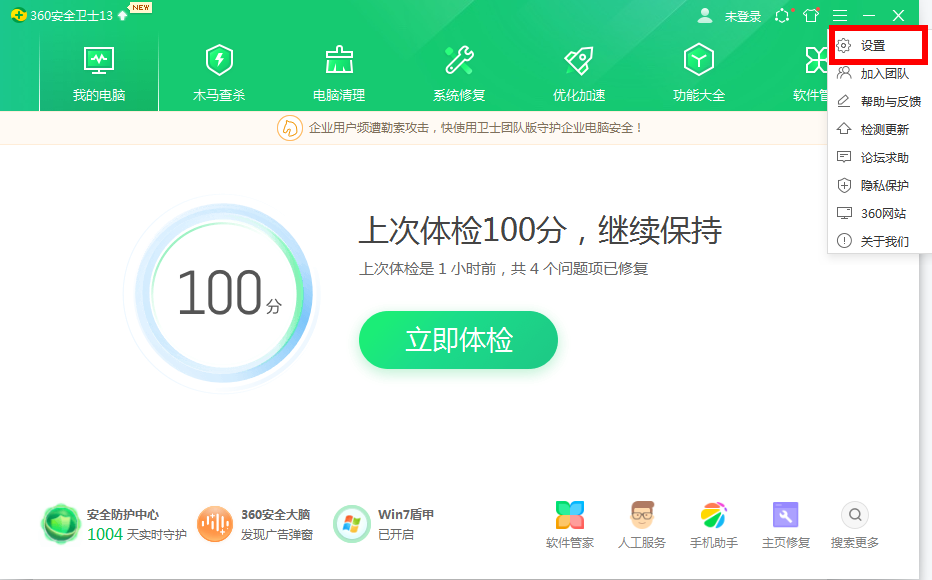Open the enterprise ransomware banner text
The width and height of the screenshot is (932, 580).
(476, 128)
